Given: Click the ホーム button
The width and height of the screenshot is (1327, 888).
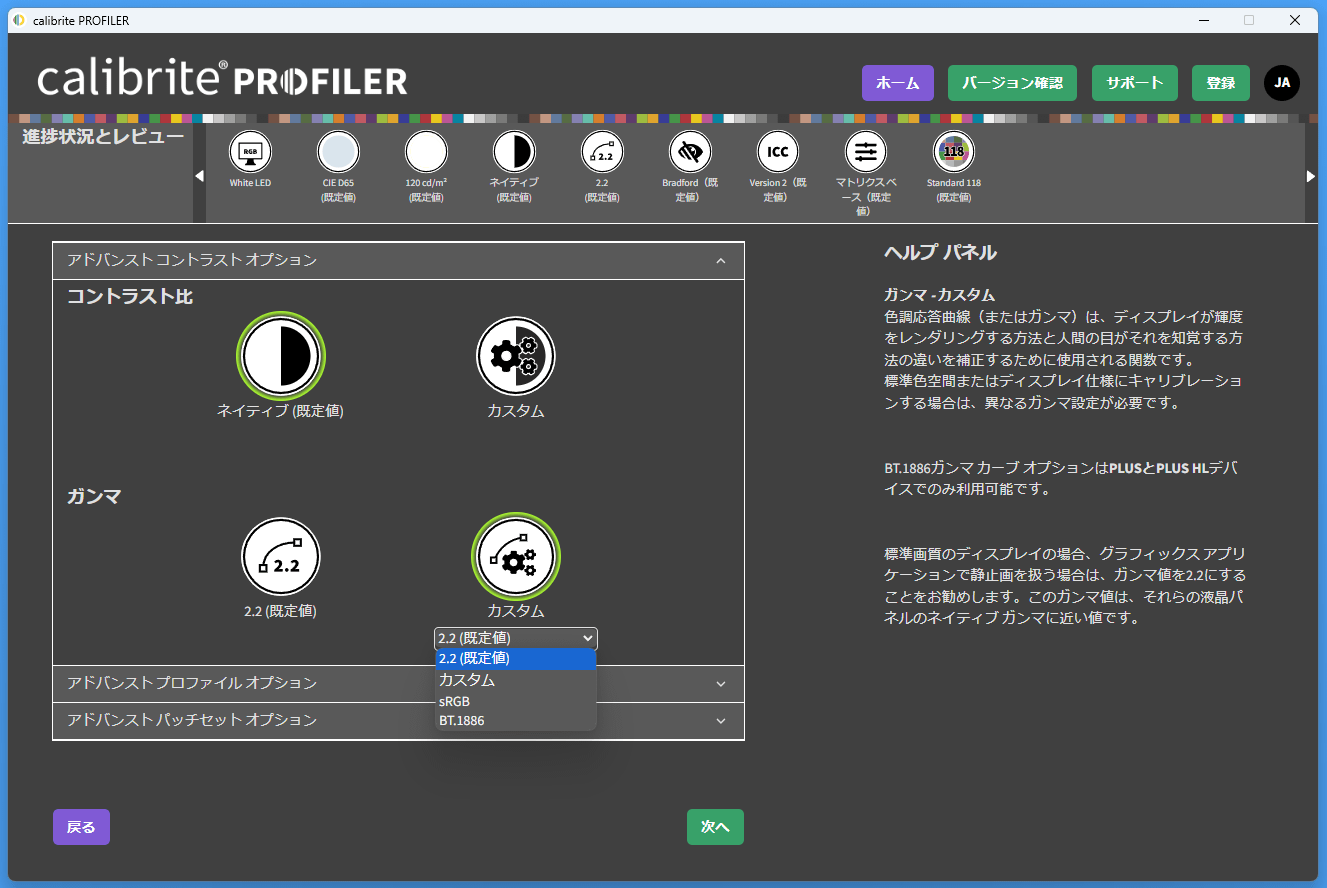Looking at the screenshot, I should tap(898, 83).
